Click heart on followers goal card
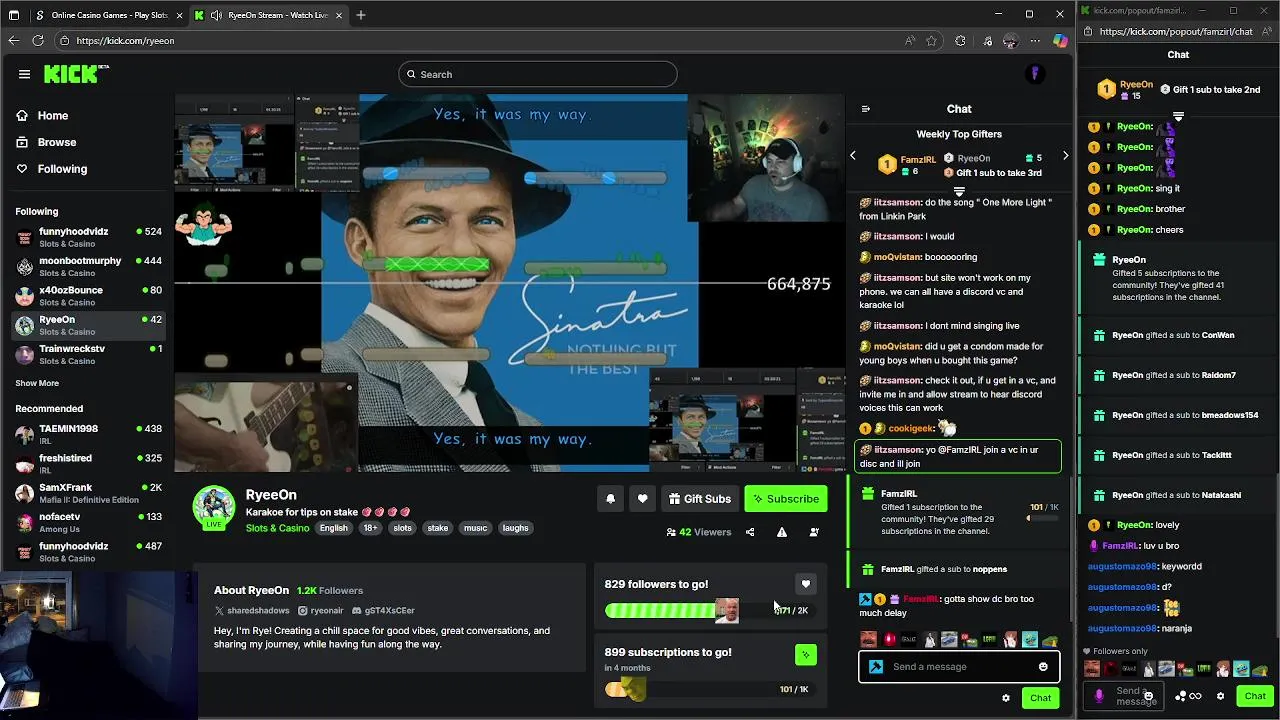Image resolution: width=1280 pixels, height=720 pixels. click(805, 584)
